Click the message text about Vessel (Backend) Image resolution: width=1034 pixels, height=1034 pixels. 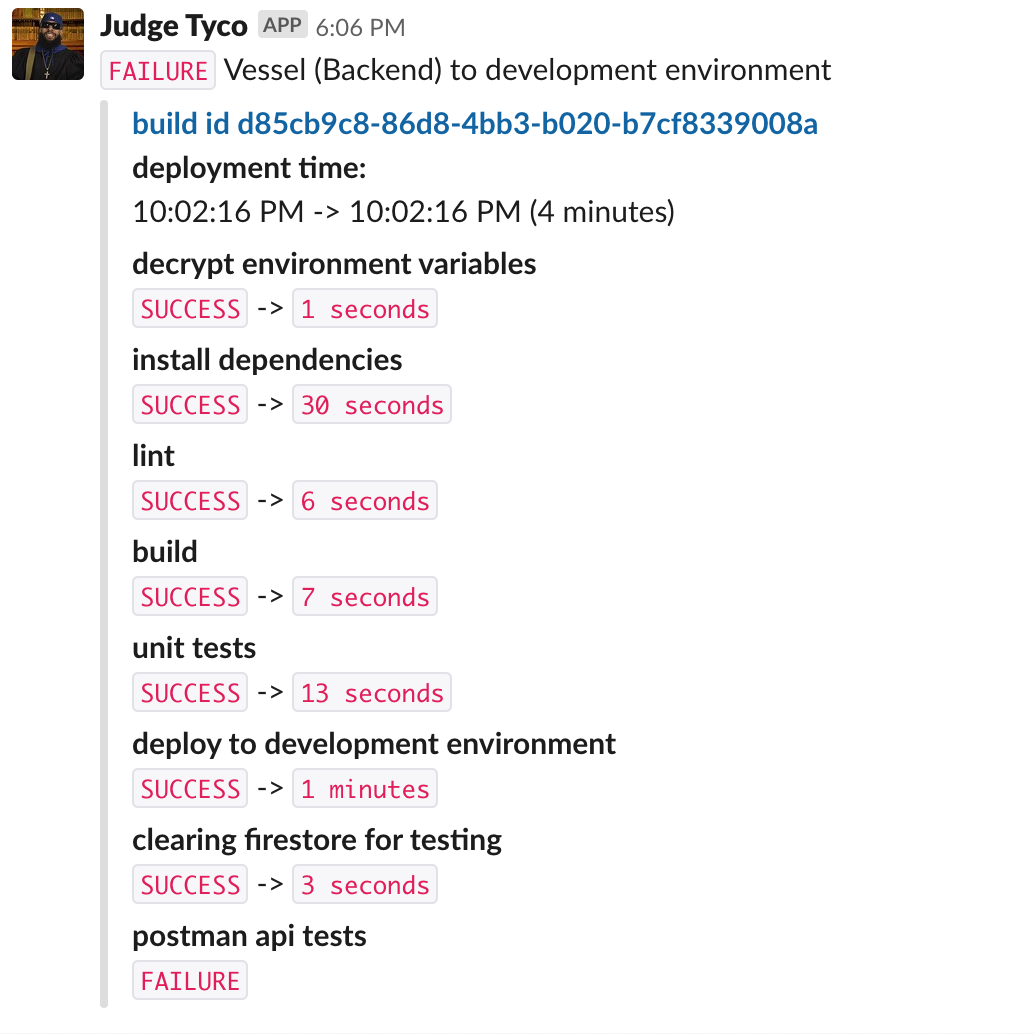(x=527, y=70)
